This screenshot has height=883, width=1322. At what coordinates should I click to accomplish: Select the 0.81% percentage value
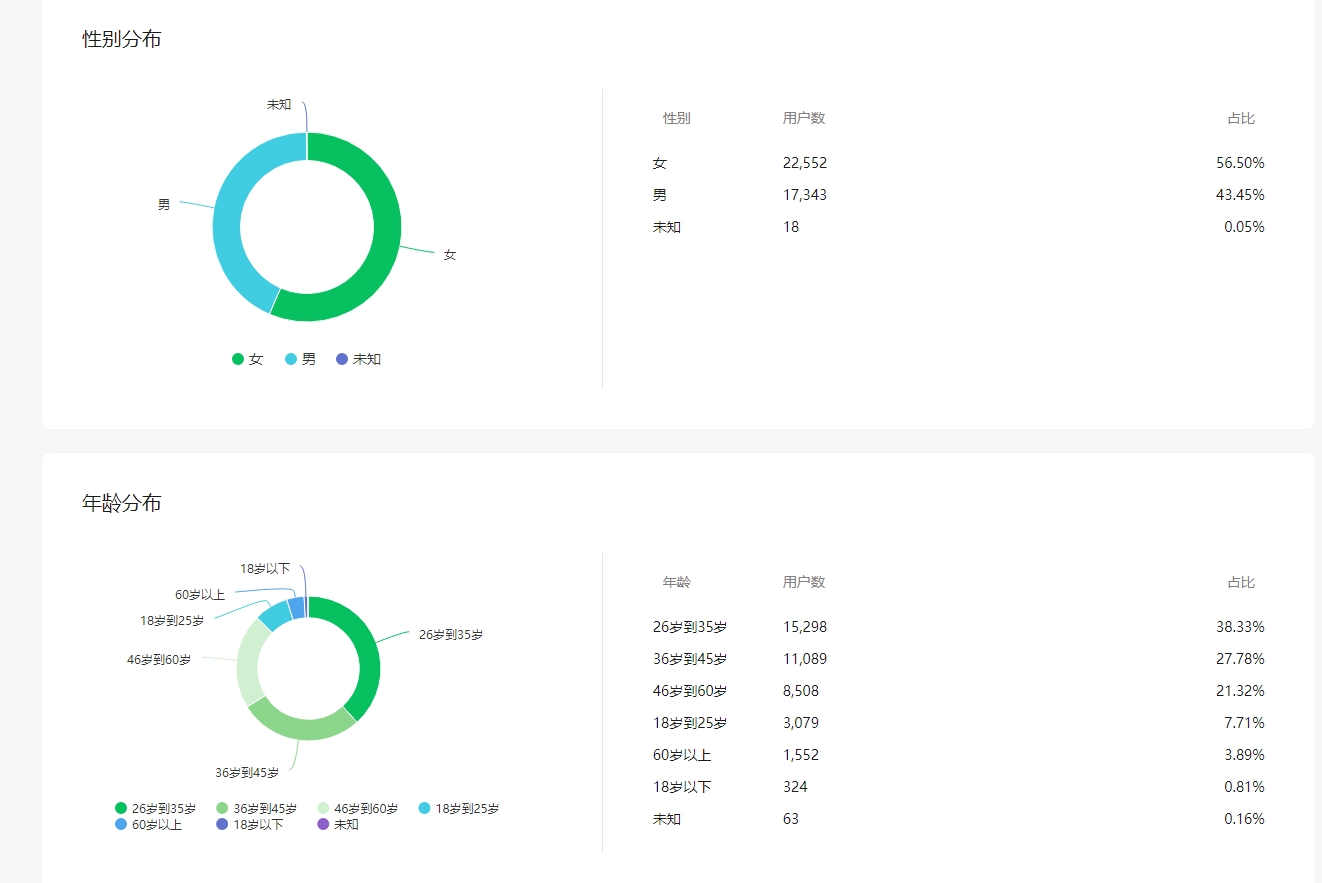click(x=1244, y=787)
